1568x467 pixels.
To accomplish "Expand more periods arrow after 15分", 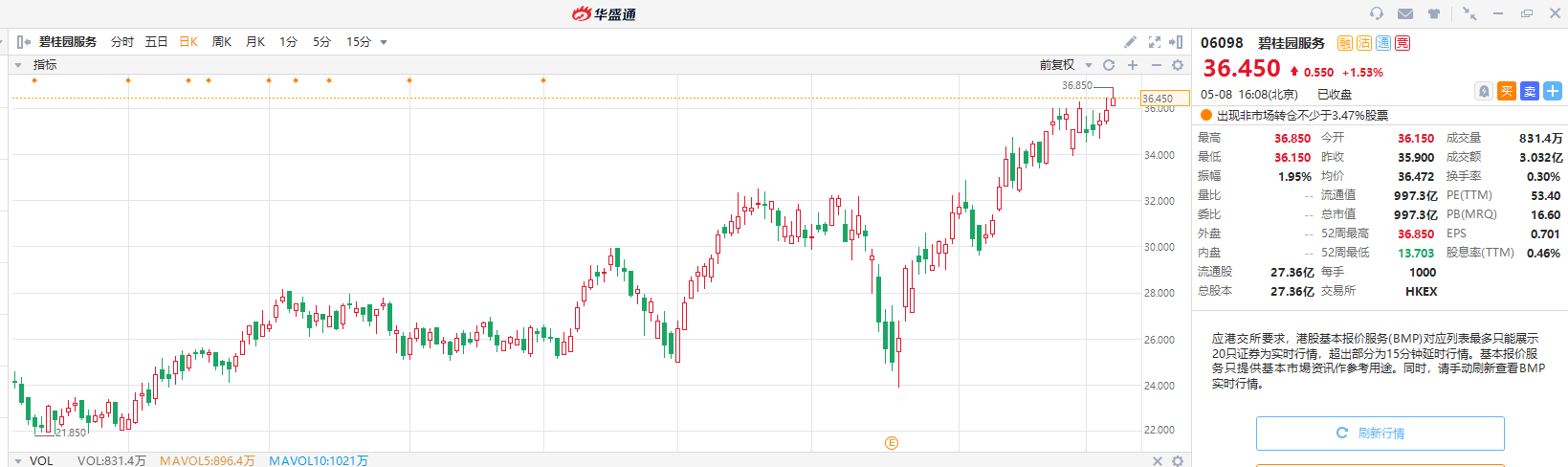I will [384, 42].
